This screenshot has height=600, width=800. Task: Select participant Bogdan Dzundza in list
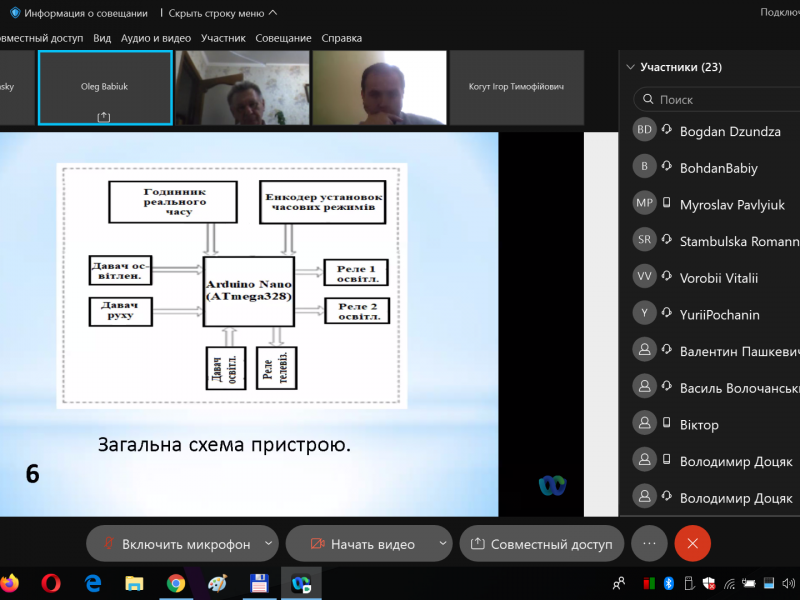(x=730, y=131)
